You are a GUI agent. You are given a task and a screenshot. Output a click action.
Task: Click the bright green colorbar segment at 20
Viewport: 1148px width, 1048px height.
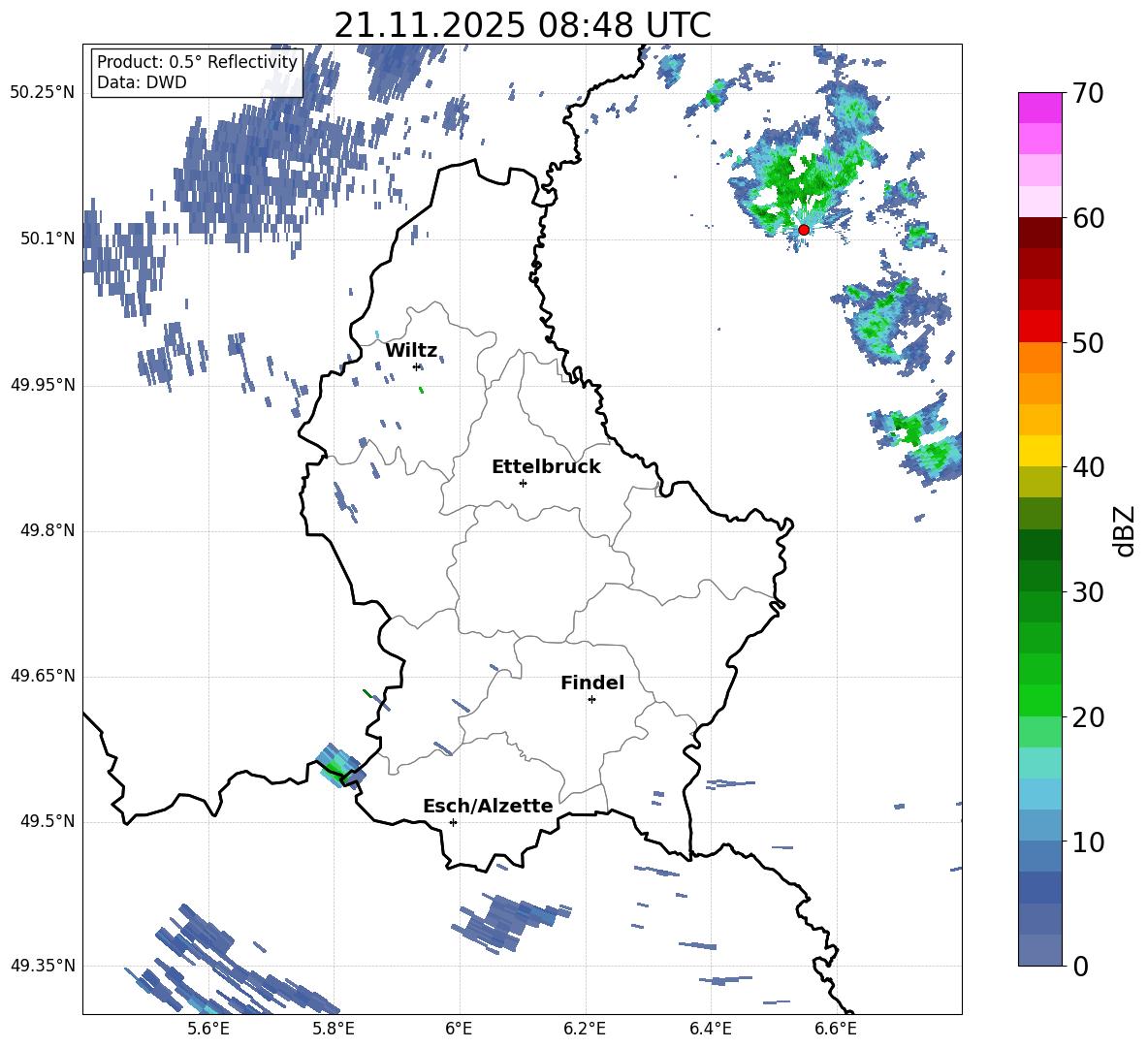coord(1039,700)
